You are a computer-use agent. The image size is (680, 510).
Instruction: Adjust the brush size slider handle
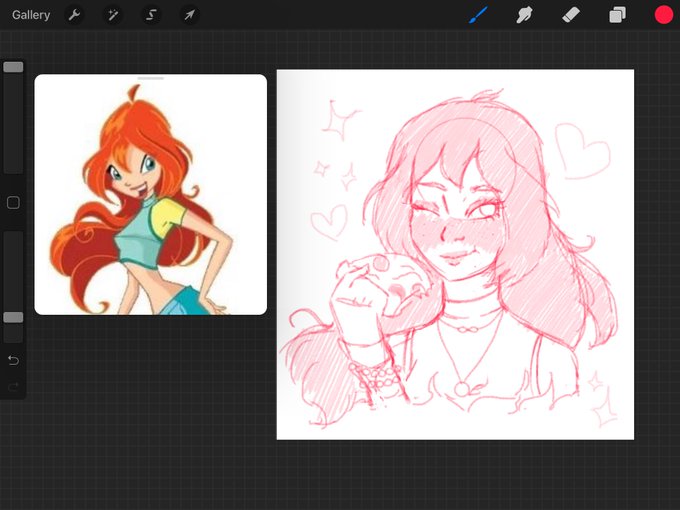pyautogui.click(x=13, y=67)
